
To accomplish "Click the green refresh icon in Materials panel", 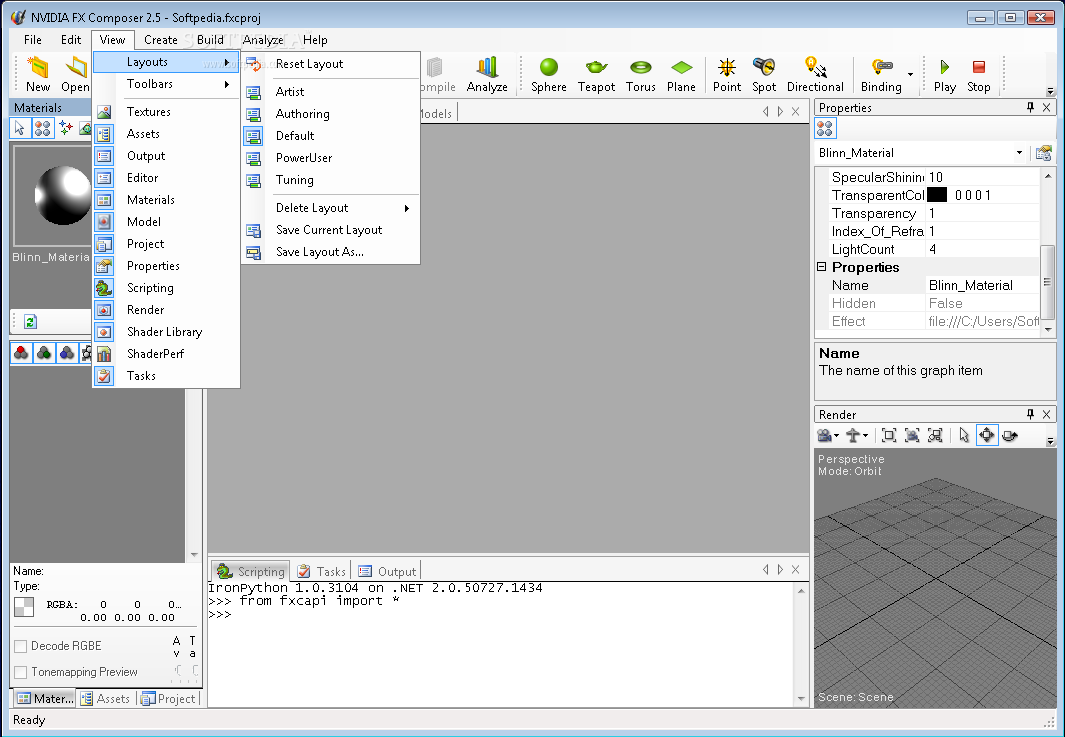I will pyautogui.click(x=30, y=321).
